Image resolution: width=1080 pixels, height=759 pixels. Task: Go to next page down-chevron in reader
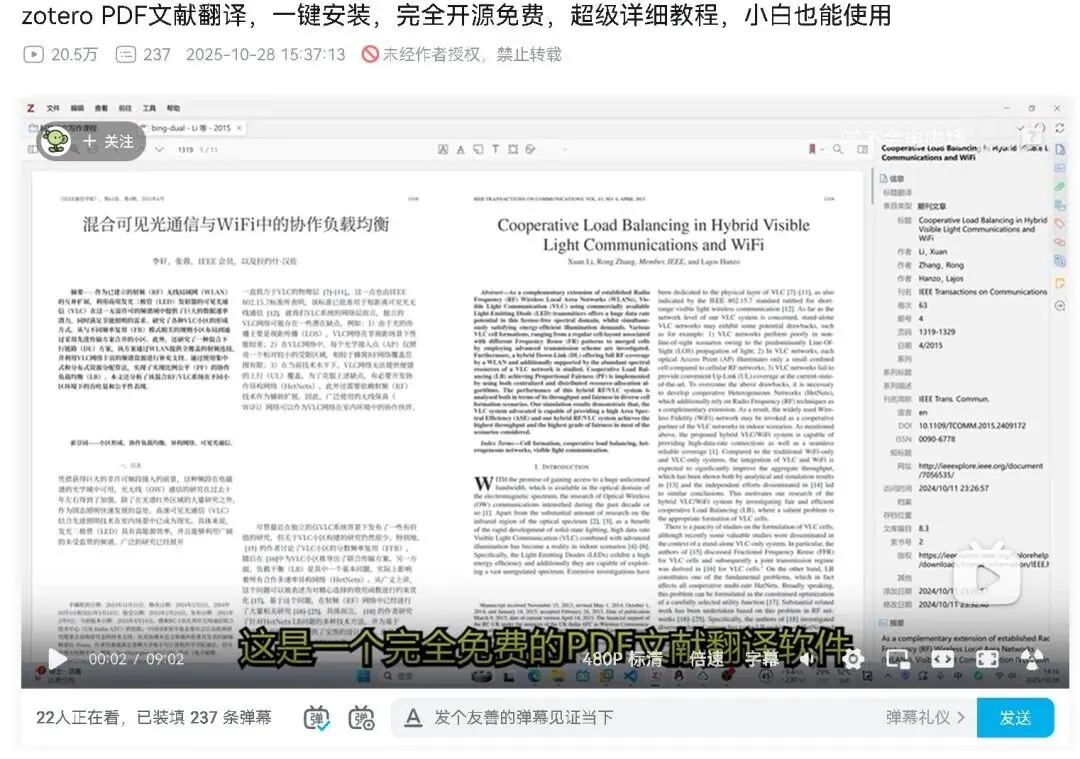(159, 149)
